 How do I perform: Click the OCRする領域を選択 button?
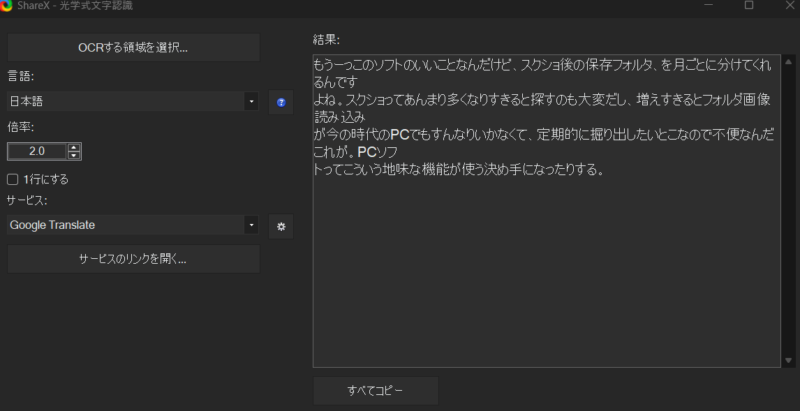coord(133,47)
